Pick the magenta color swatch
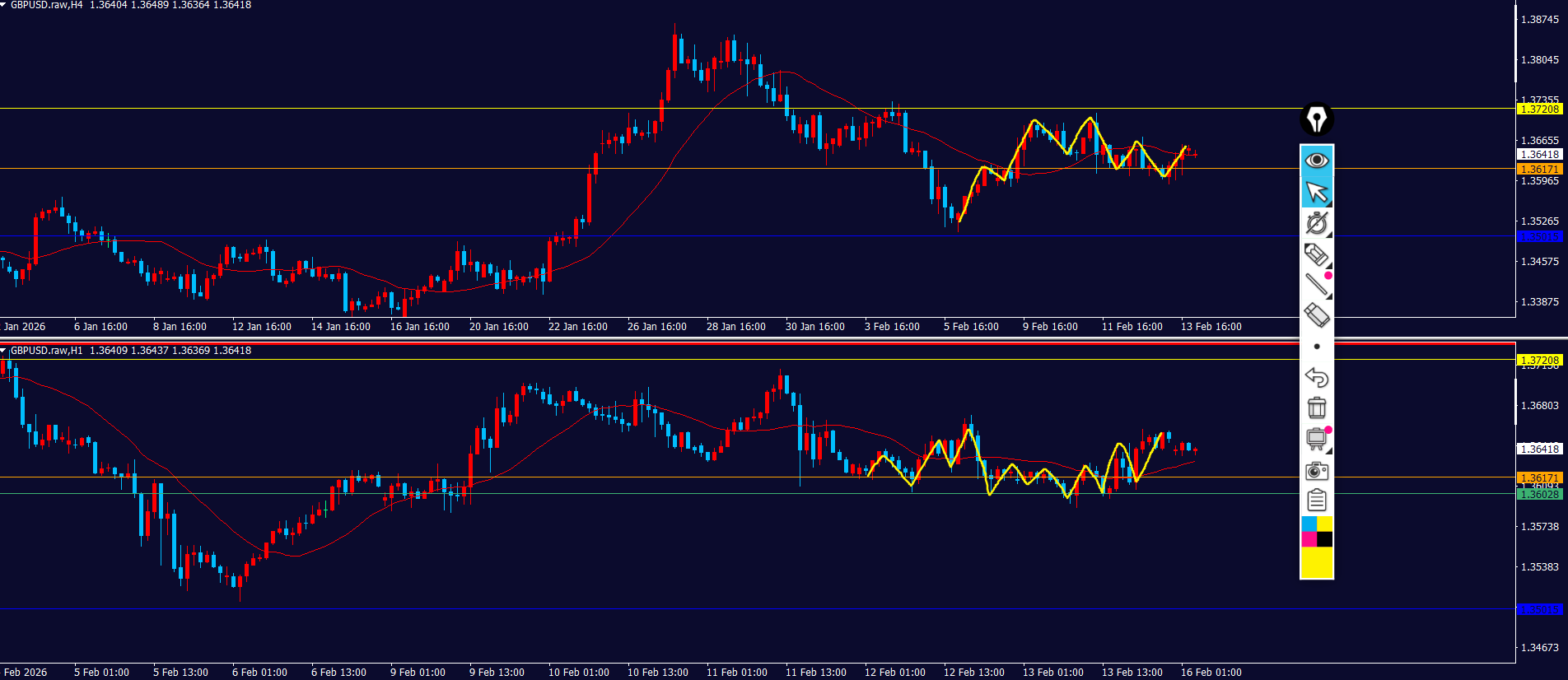 (1309, 540)
